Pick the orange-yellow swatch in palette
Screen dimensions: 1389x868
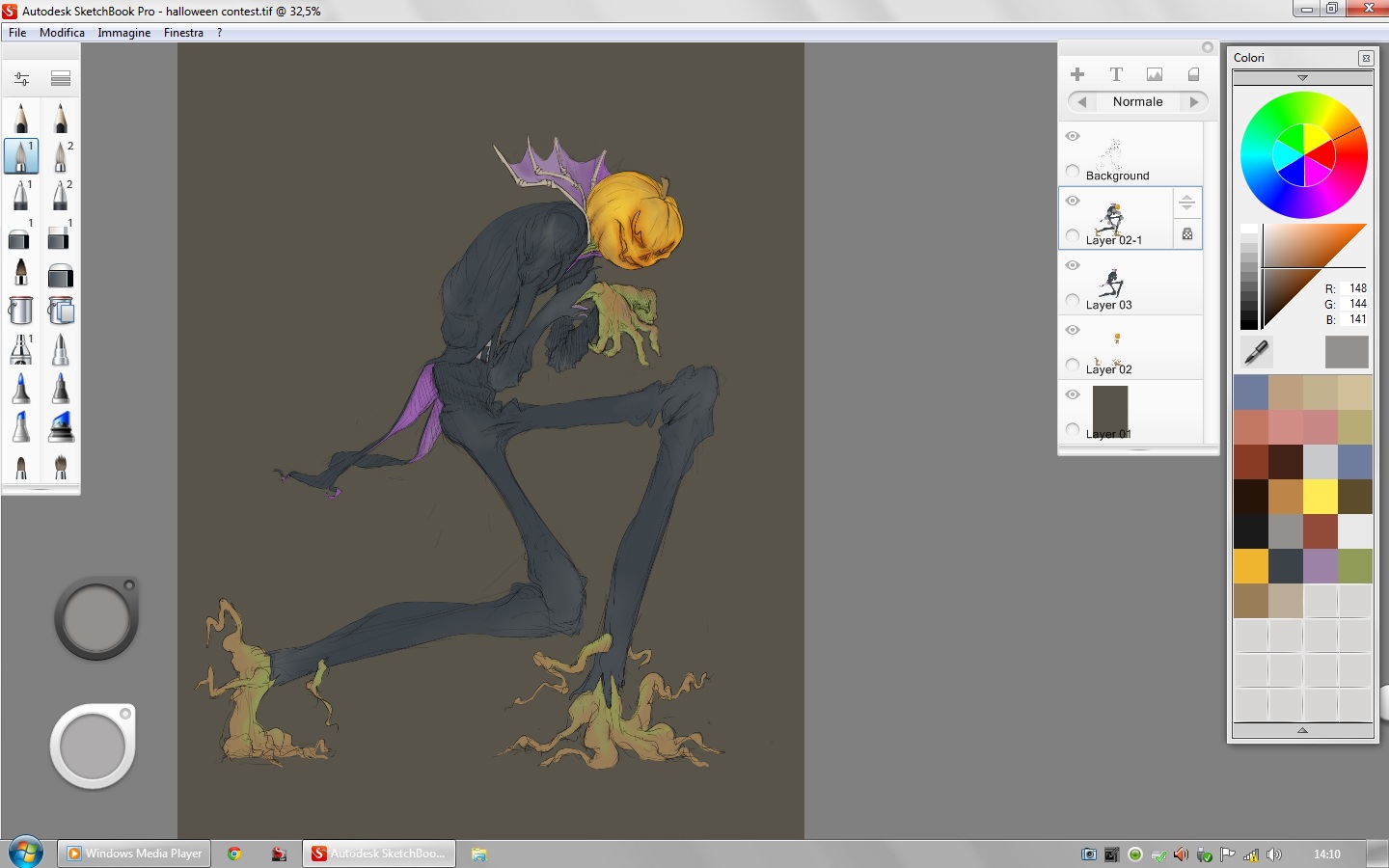coord(1251,566)
